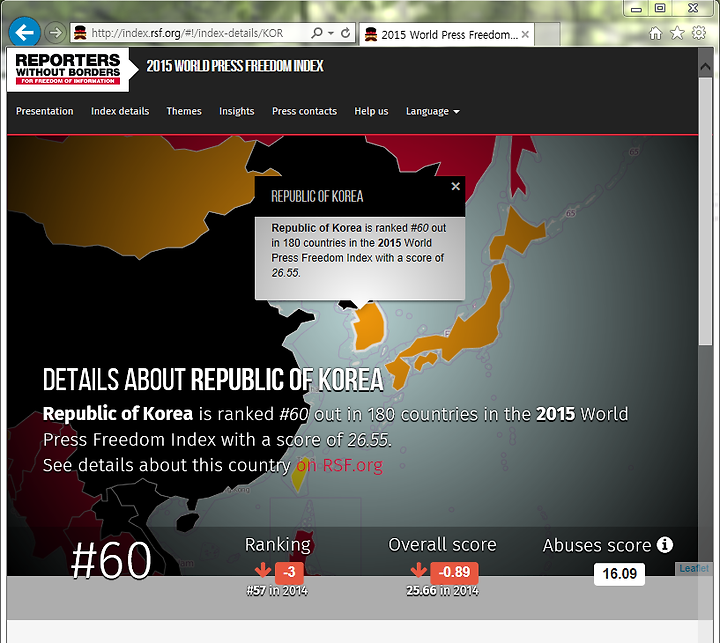Close the 2015 World Press Freedom tab
The height and width of the screenshot is (643, 720).
coord(525,34)
